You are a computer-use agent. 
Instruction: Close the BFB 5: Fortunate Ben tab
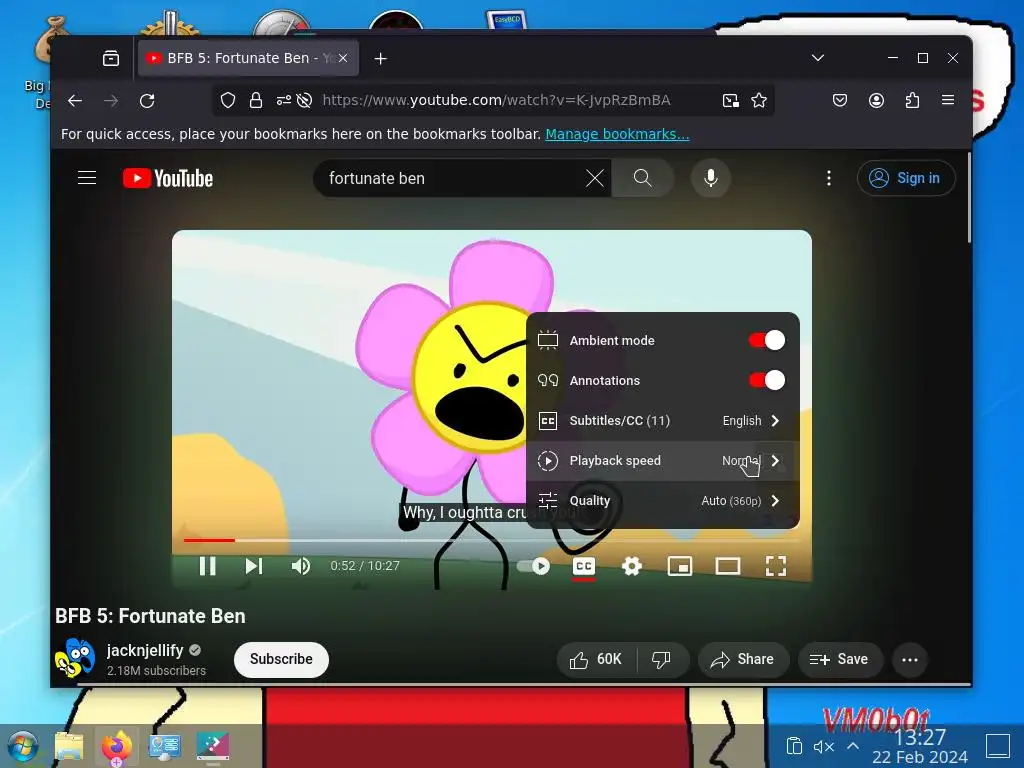[343, 58]
